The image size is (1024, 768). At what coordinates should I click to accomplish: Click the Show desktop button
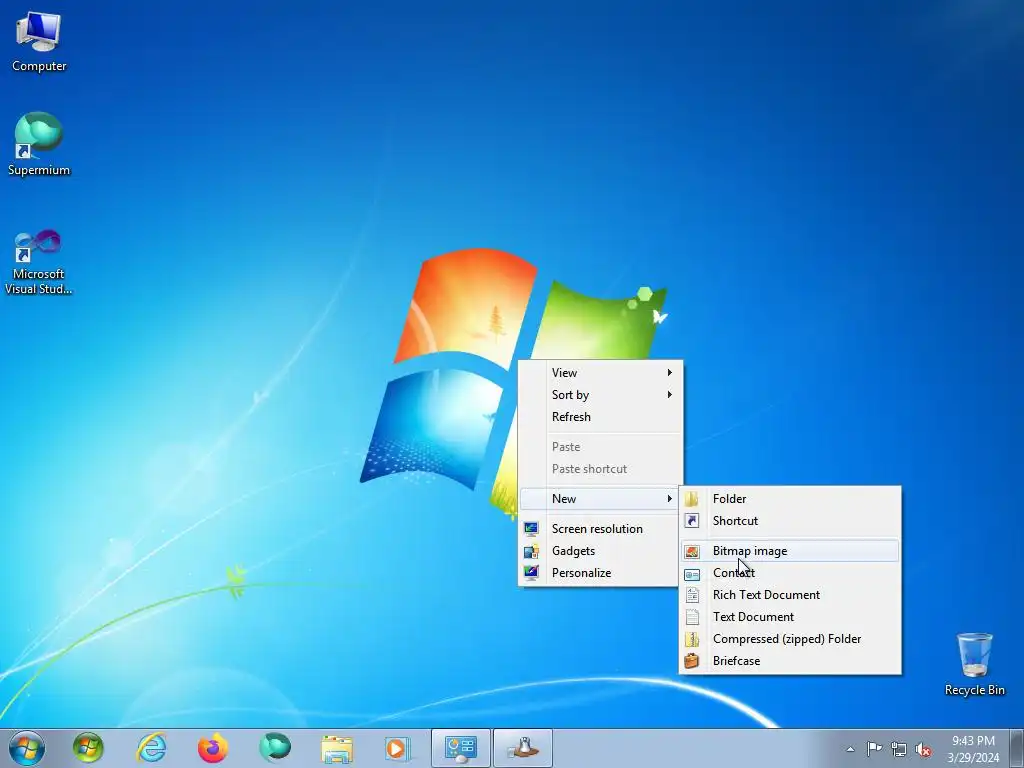tap(1018, 749)
